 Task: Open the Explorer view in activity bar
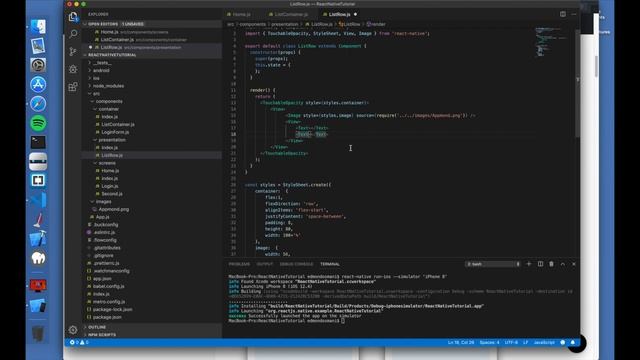[x=73, y=16]
